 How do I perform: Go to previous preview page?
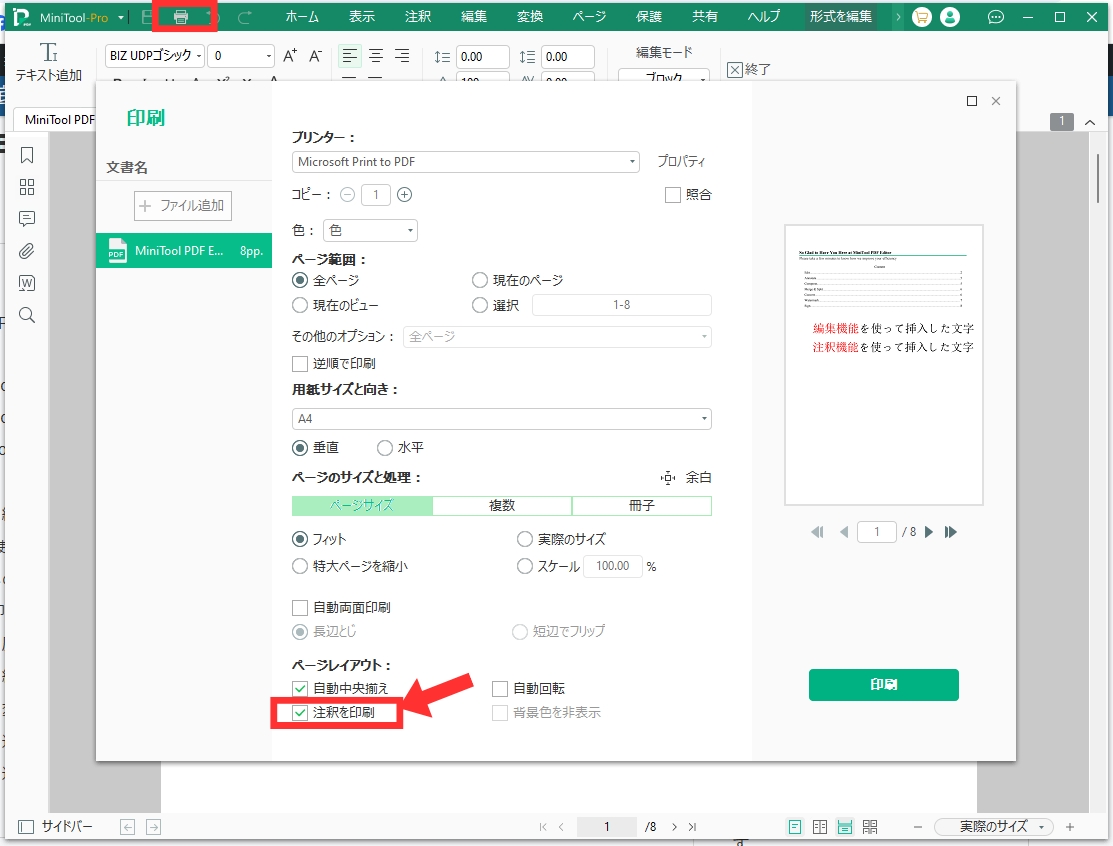[x=844, y=532]
